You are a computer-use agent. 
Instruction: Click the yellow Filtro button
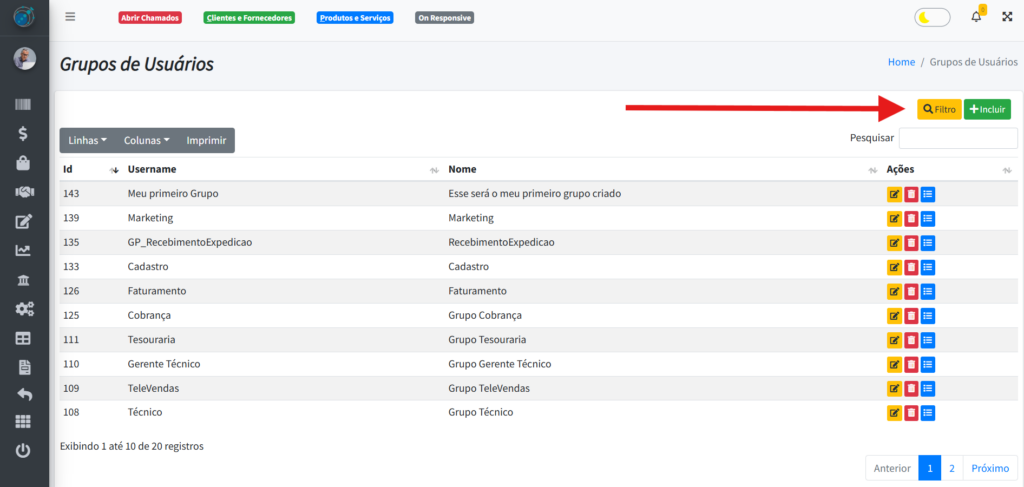pos(939,109)
